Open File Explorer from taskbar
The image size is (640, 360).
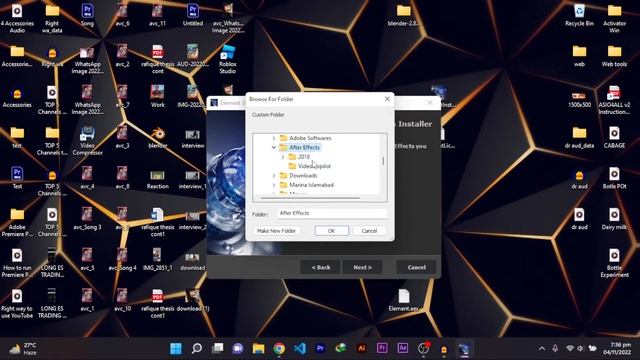click(x=258, y=349)
